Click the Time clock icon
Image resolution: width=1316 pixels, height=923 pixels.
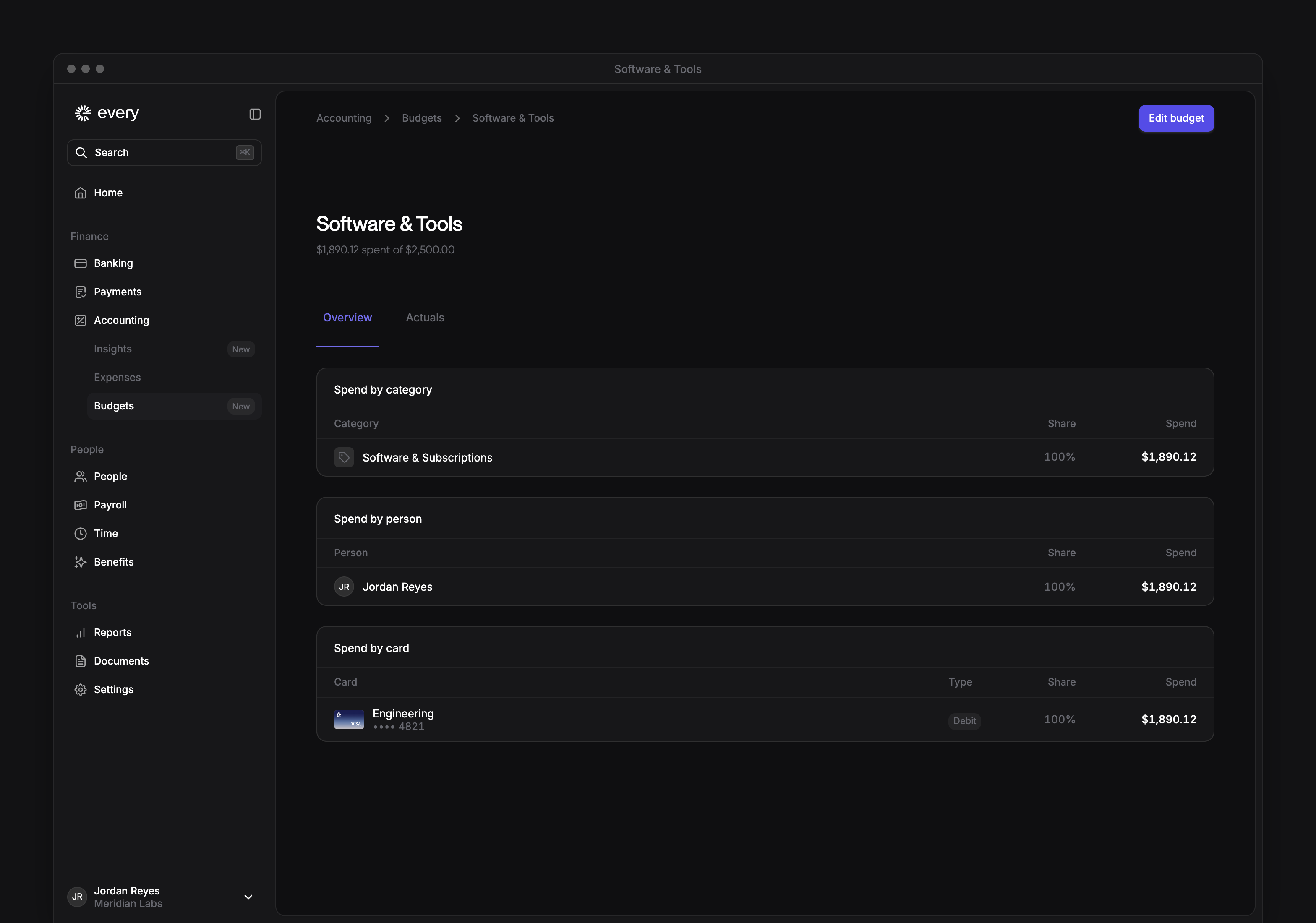[80, 533]
